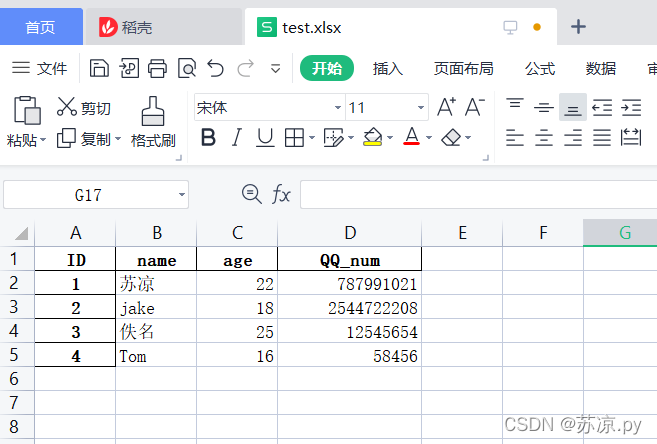Click the monitor display icon on test.xlsx tab

pyautogui.click(x=510, y=27)
